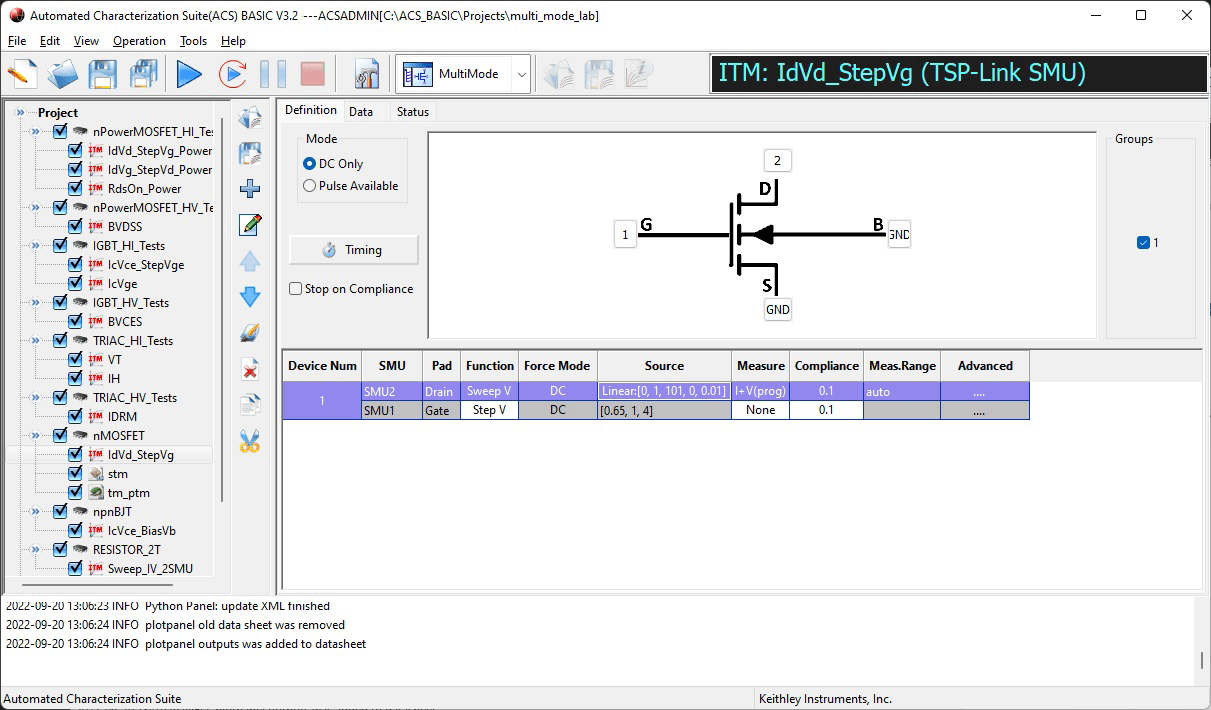
Task: Switch to the Status tab
Action: click(413, 112)
